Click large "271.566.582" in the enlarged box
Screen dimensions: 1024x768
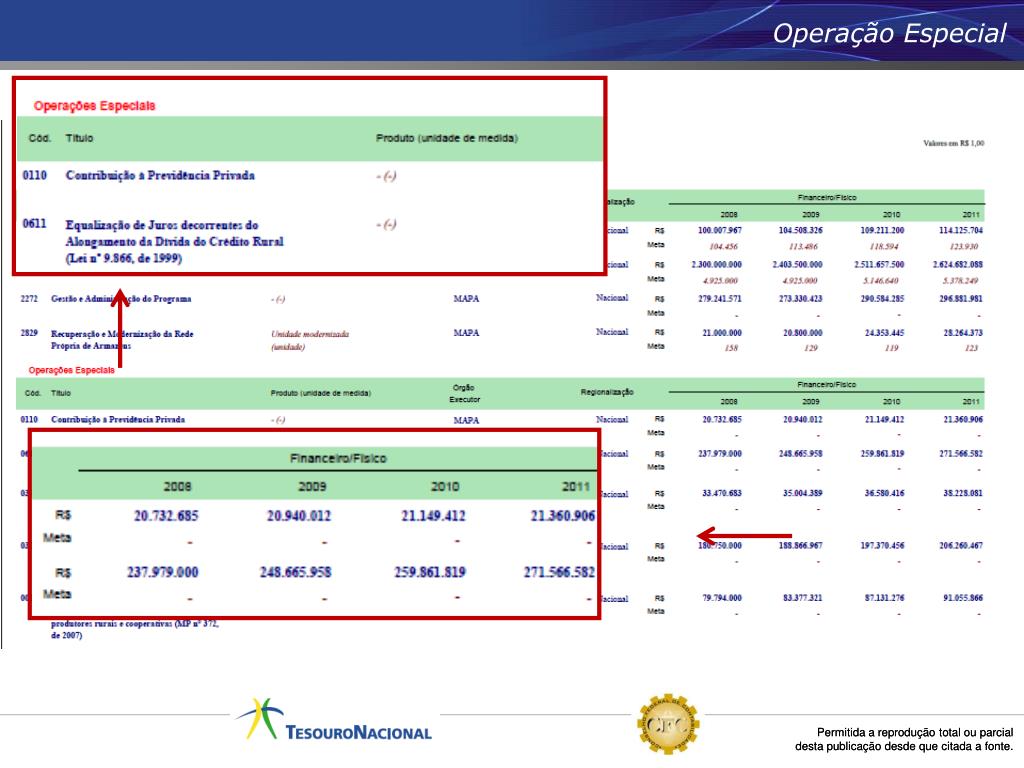pos(560,572)
